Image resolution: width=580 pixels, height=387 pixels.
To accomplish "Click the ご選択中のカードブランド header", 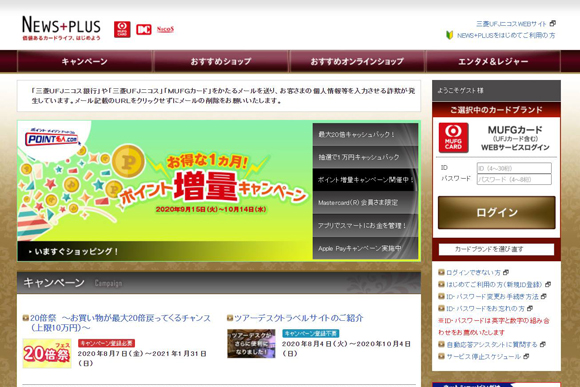I will coord(496,110).
